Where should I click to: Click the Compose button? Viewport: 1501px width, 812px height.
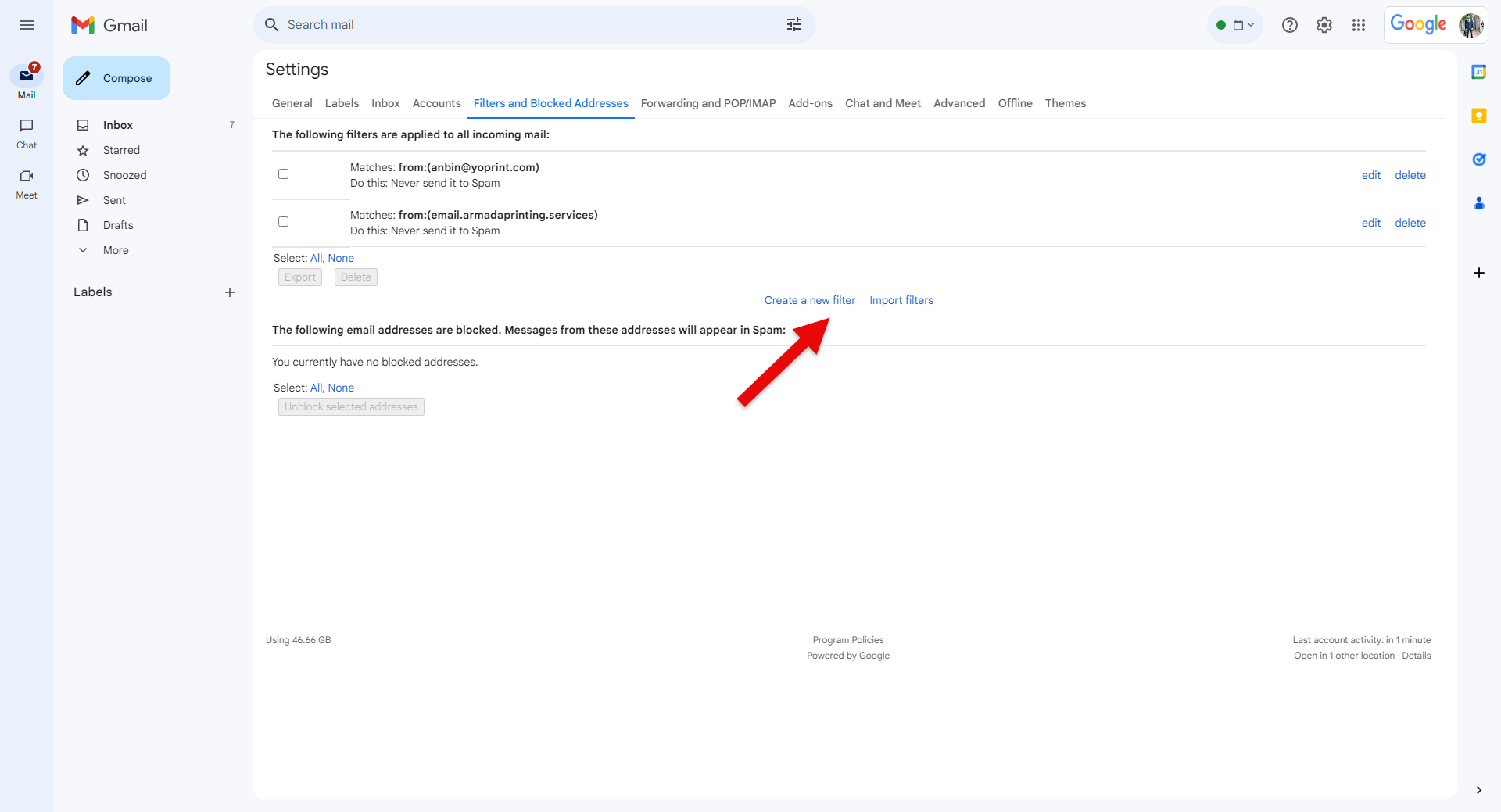pos(116,78)
